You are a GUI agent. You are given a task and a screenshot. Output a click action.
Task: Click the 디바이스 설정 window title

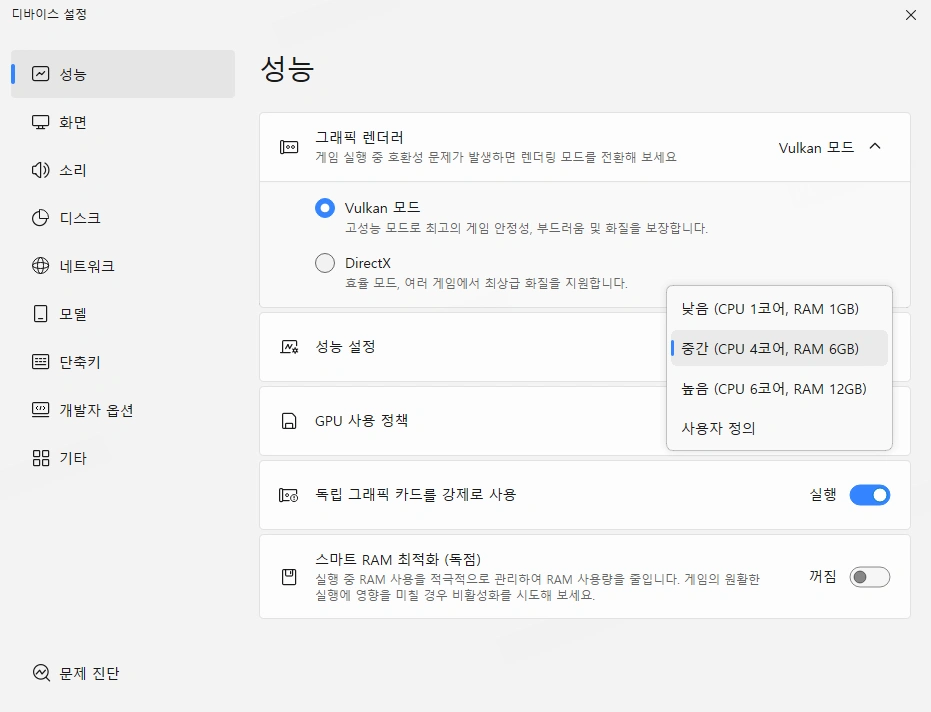point(49,14)
